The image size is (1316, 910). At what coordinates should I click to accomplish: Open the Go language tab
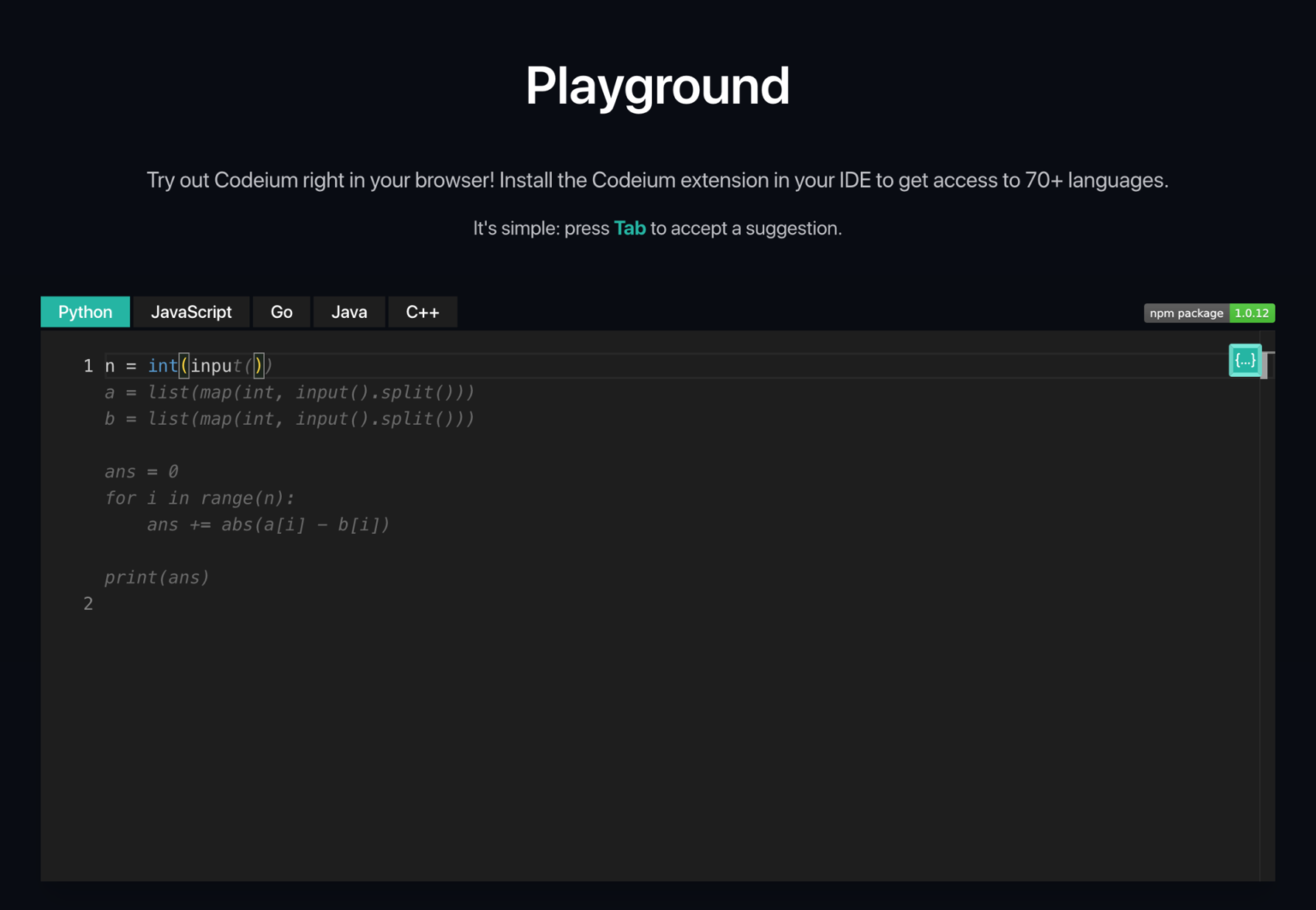coord(281,312)
